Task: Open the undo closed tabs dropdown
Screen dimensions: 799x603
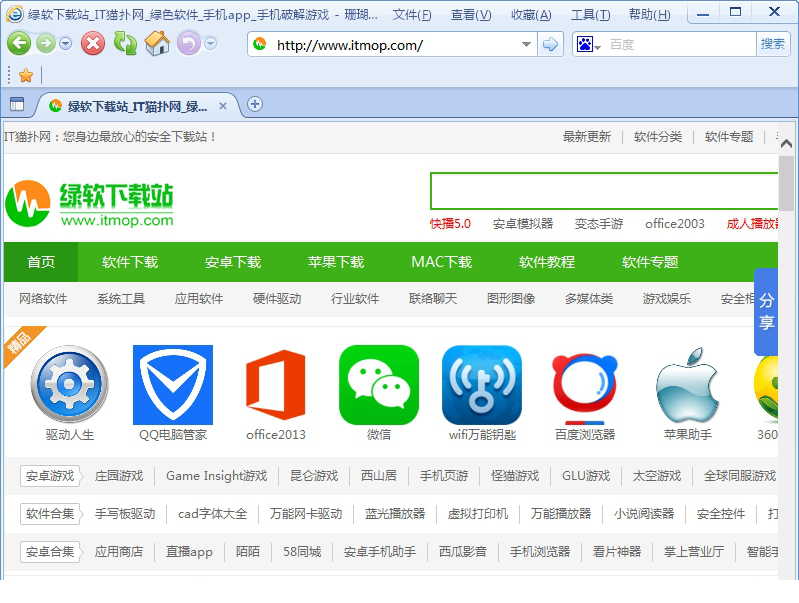Action: pyautogui.click(x=211, y=44)
